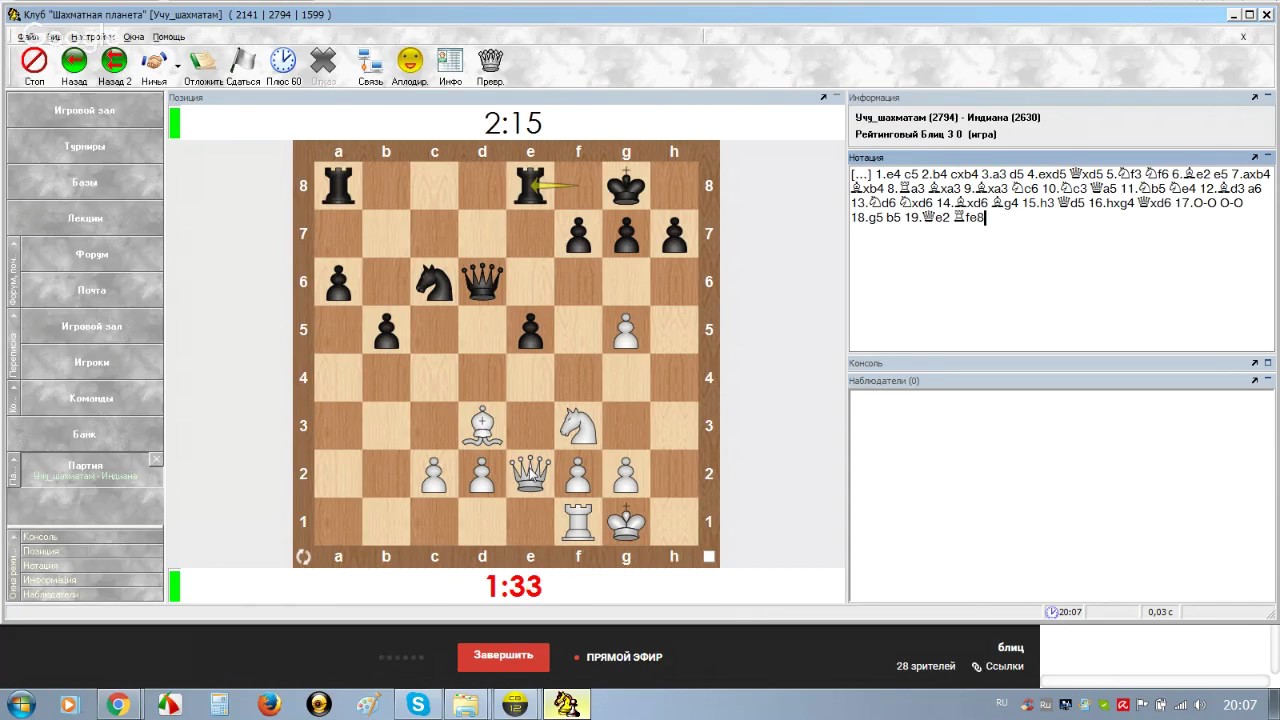Click the Назад 2 double-arrow icon
The height and width of the screenshot is (720, 1280).
pos(114,61)
